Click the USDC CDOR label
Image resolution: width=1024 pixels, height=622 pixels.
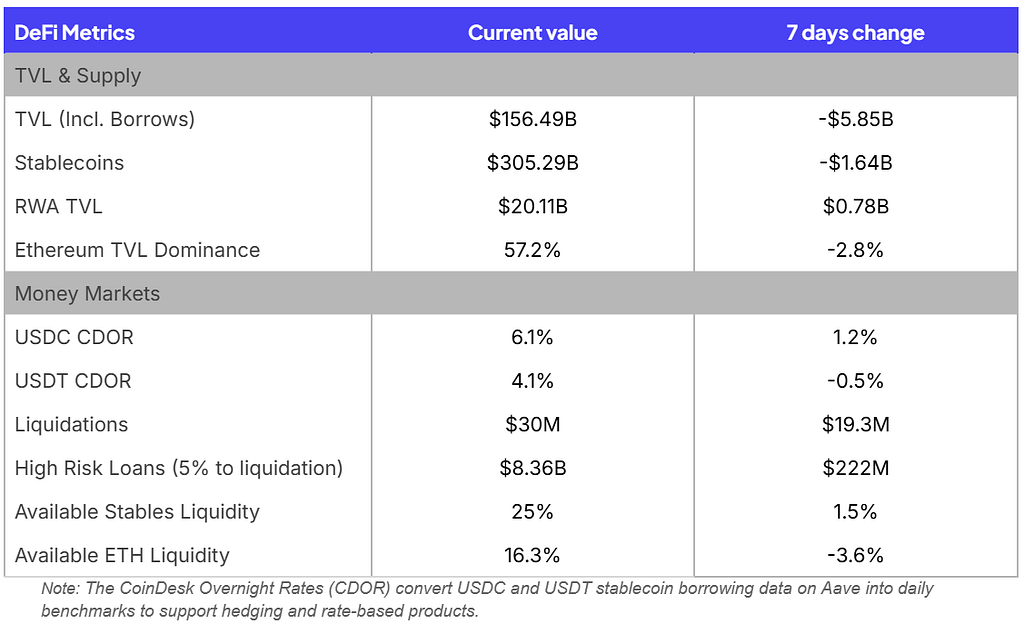[74, 337]
